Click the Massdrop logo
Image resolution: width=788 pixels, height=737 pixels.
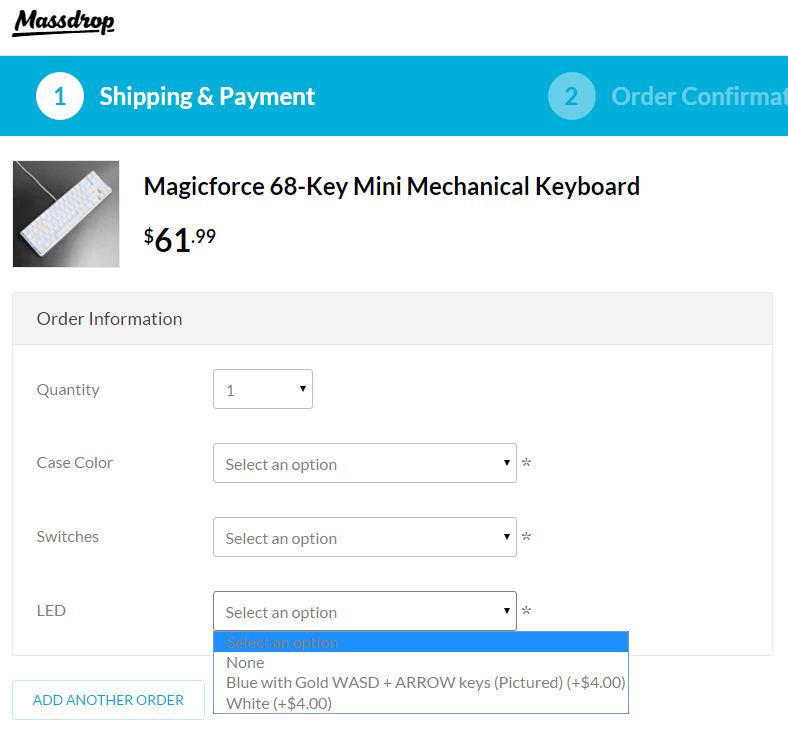64,22
